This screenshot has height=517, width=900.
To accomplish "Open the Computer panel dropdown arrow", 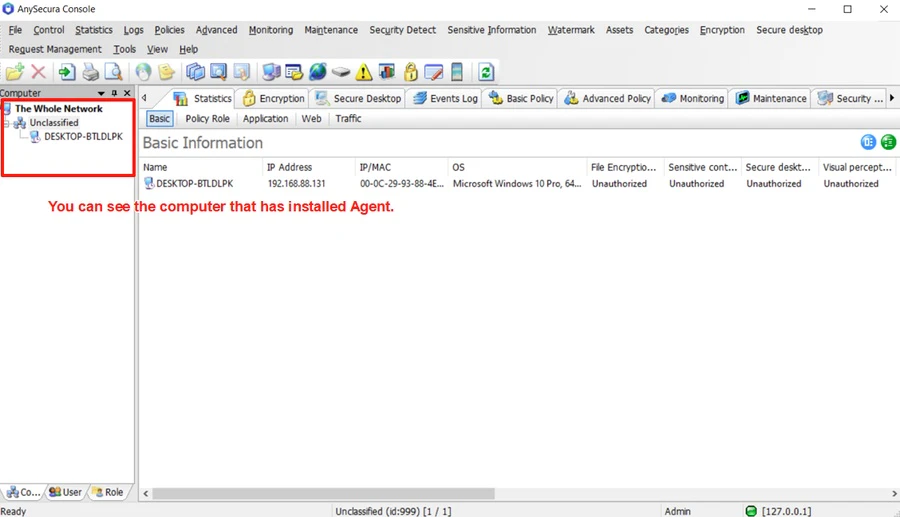I will pos(101,93).
